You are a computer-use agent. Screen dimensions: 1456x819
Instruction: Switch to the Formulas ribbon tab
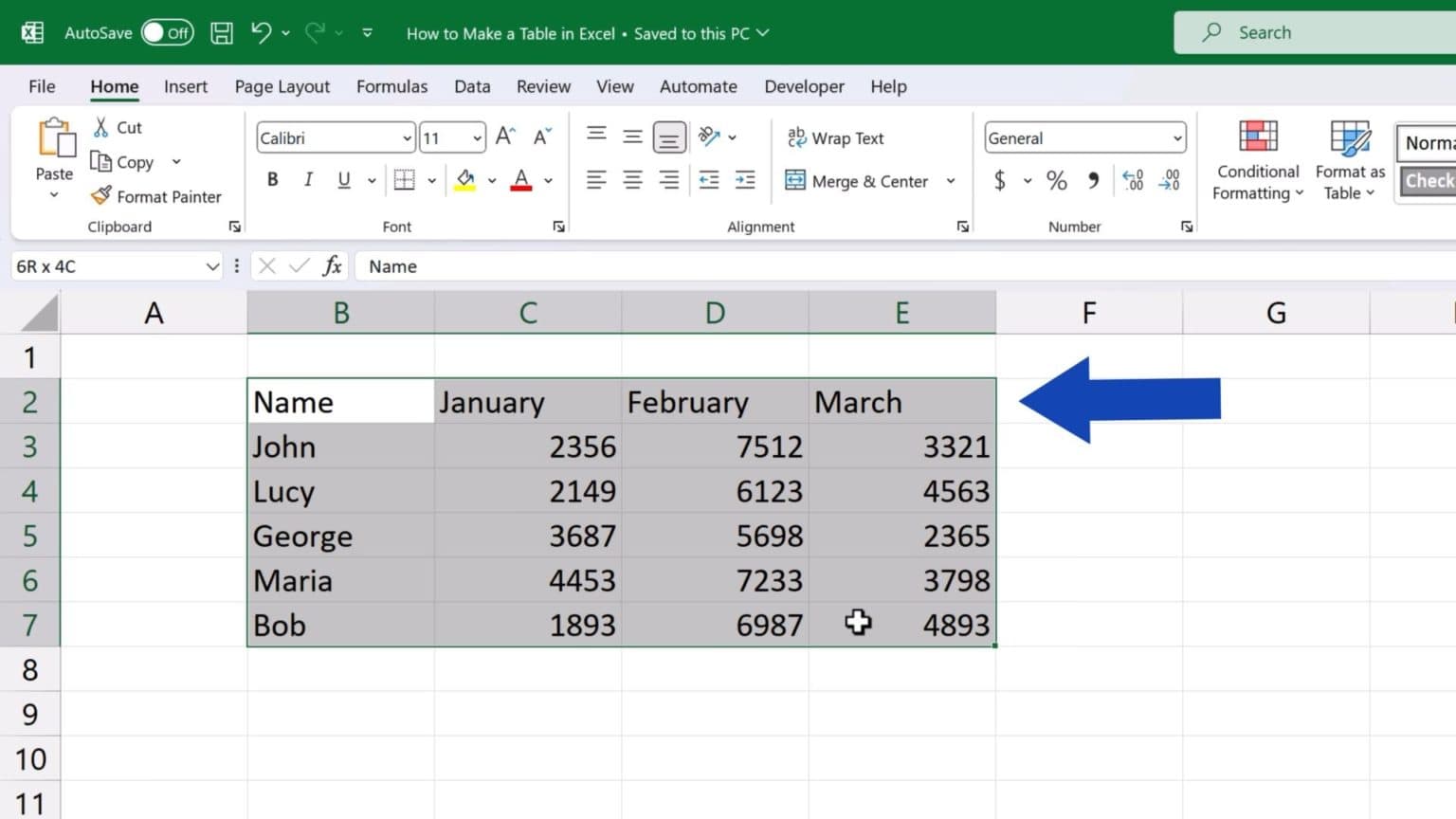(391, 85)
